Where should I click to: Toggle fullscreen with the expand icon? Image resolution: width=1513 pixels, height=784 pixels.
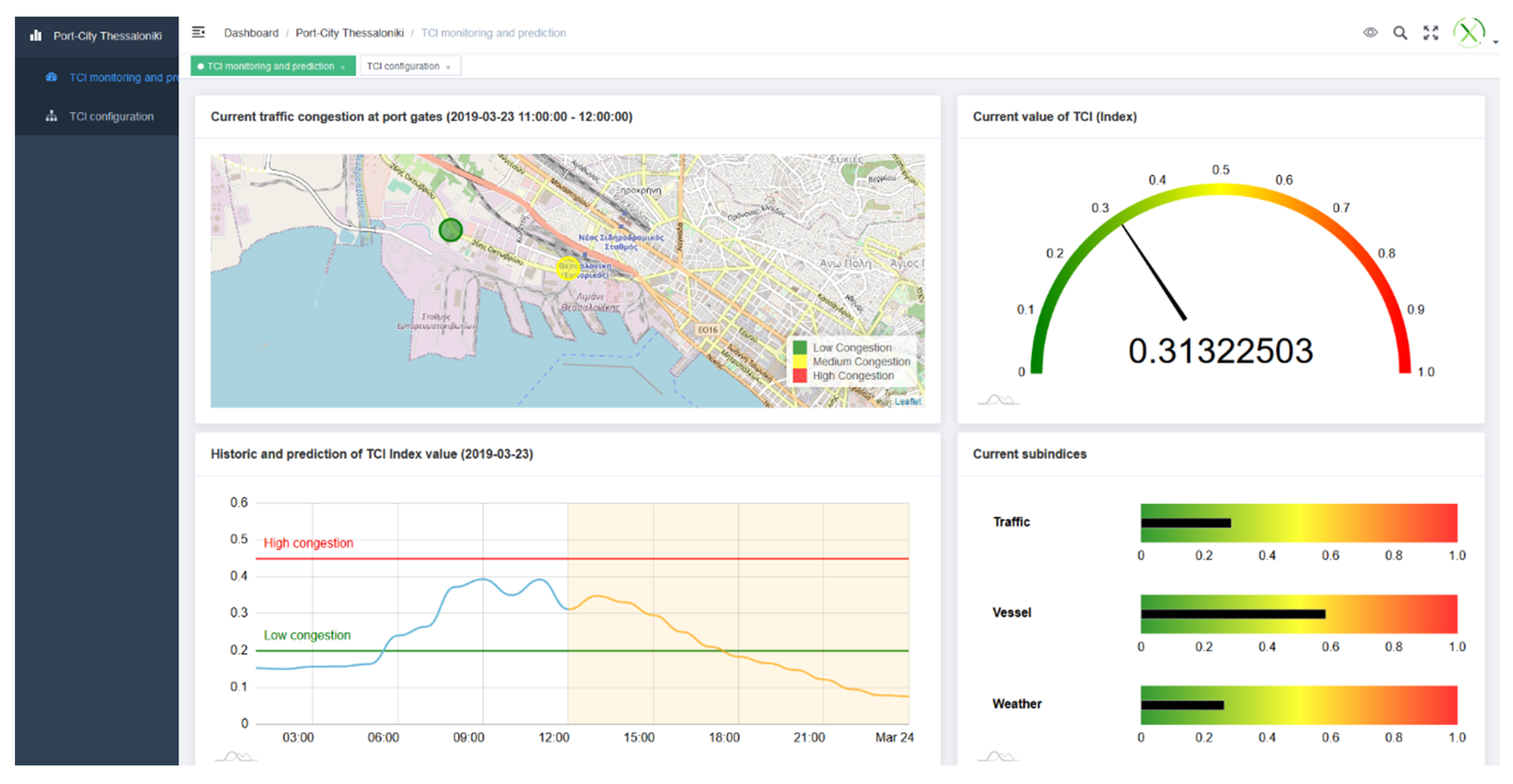coord(1431,33)
